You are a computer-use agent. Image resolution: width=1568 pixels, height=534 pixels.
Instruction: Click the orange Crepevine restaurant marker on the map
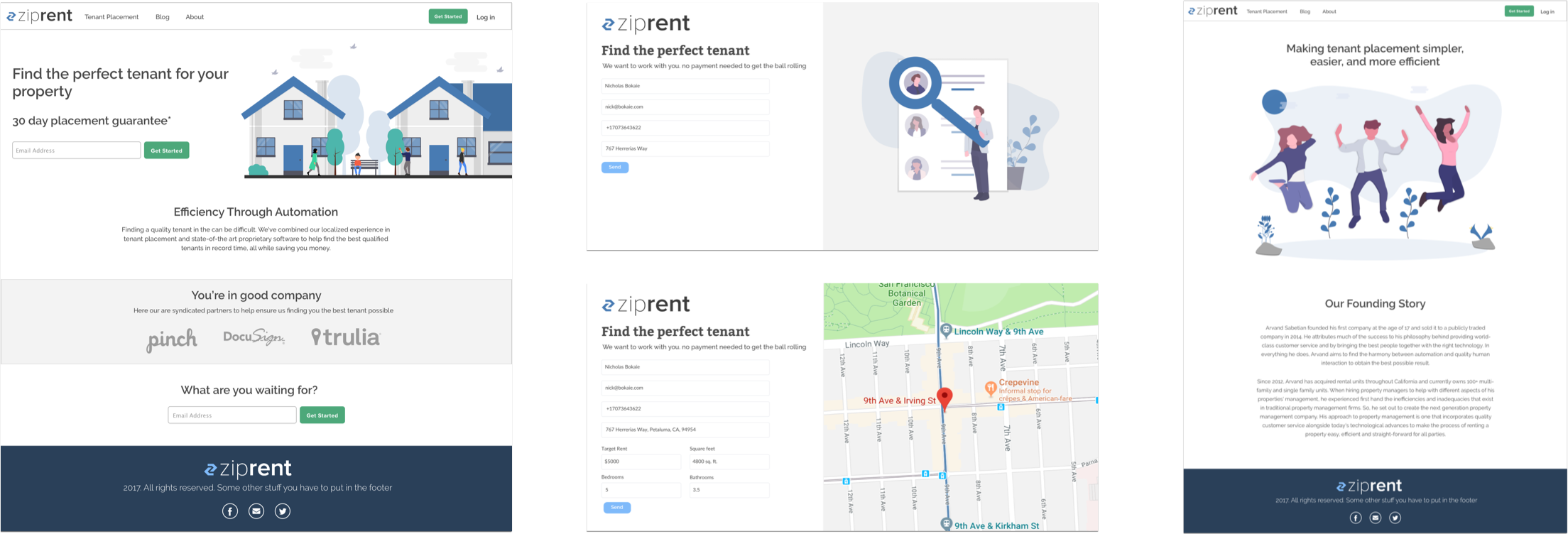tap(990, 388)
